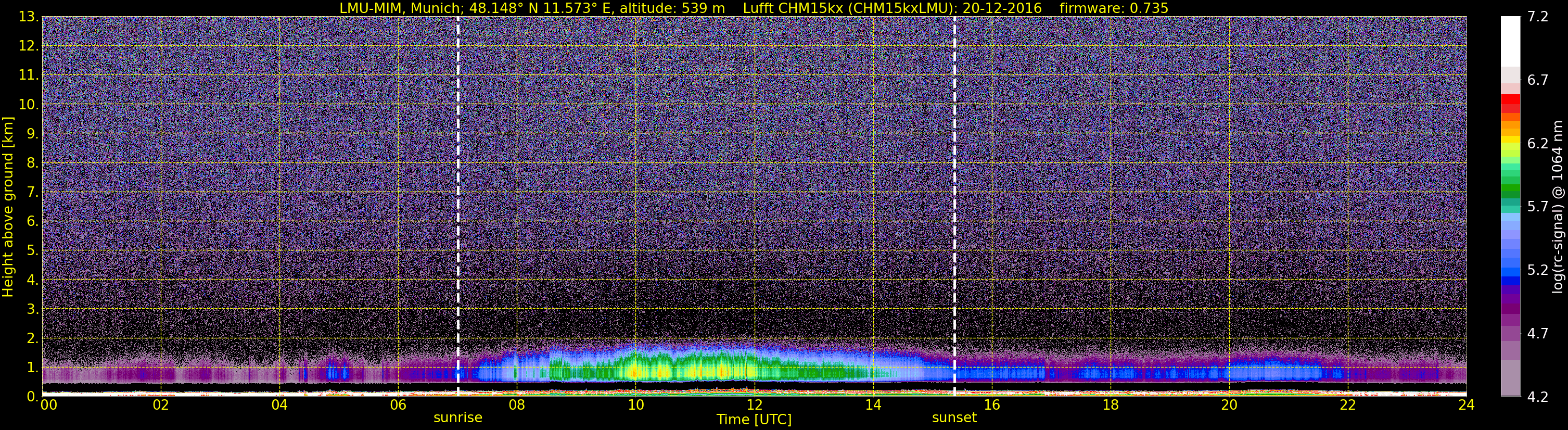1568x430 pixels.
Task: Click the height axis tick "4."
Action: point(32,280)
